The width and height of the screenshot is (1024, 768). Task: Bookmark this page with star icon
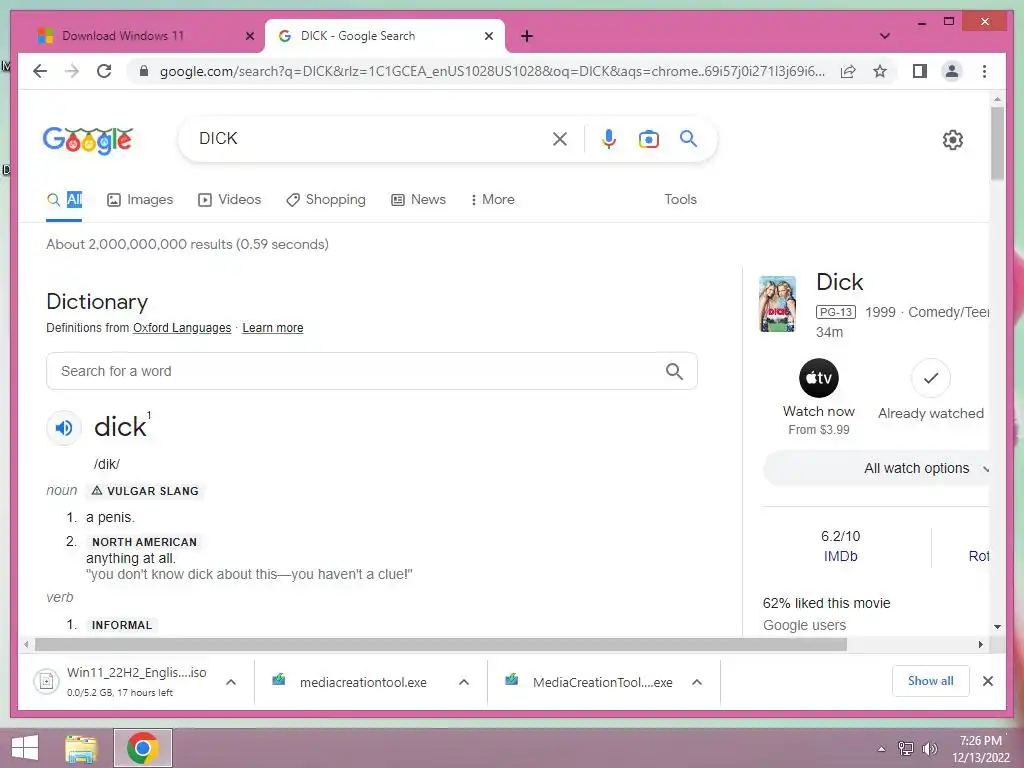click(880, 71)
